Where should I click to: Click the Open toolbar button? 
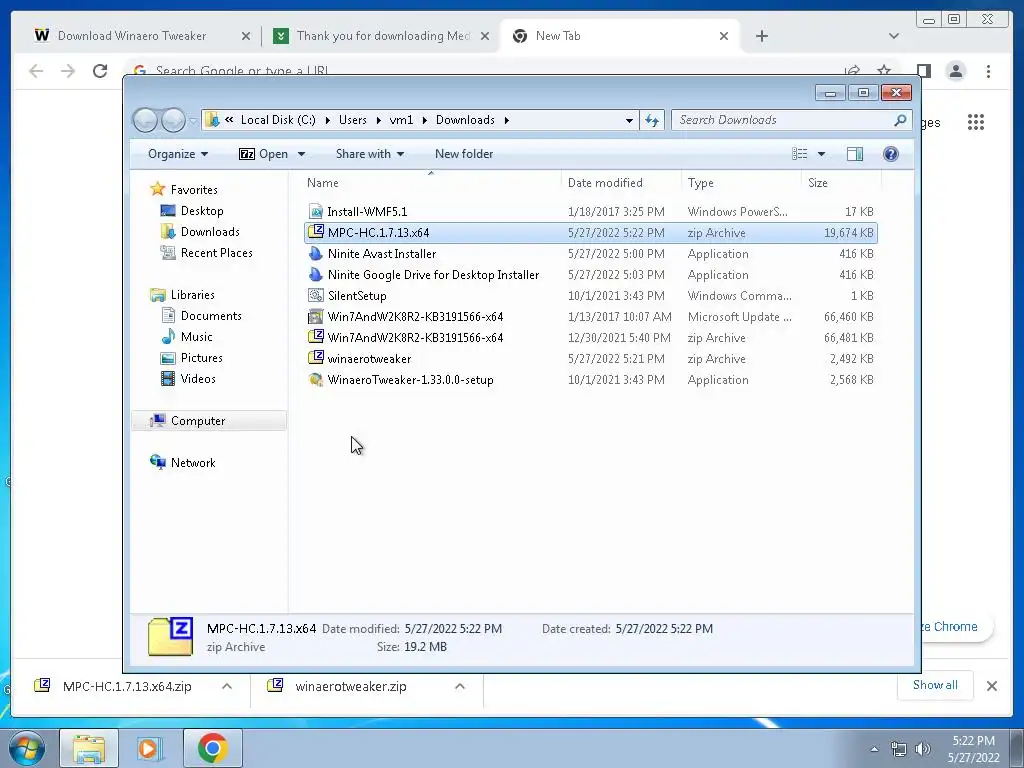264,154
